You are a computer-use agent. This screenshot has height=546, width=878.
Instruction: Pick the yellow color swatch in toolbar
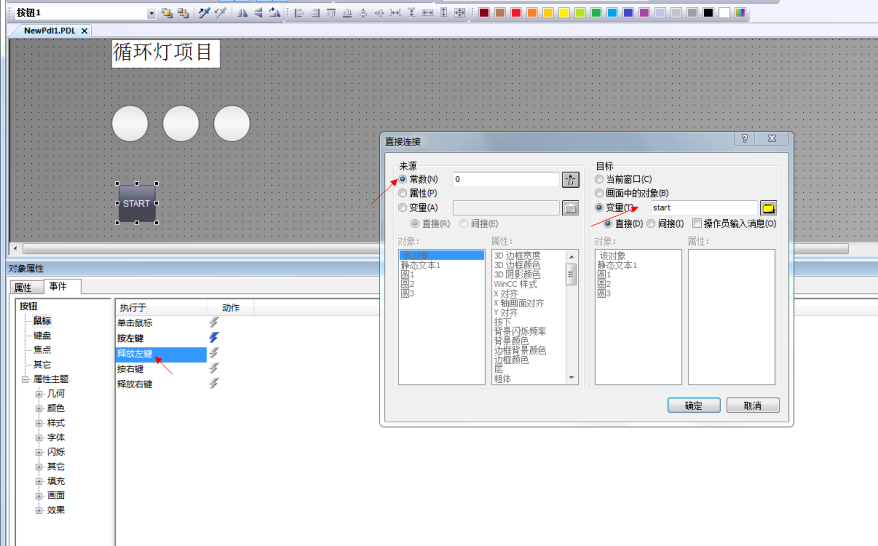(x=564, y=13)
